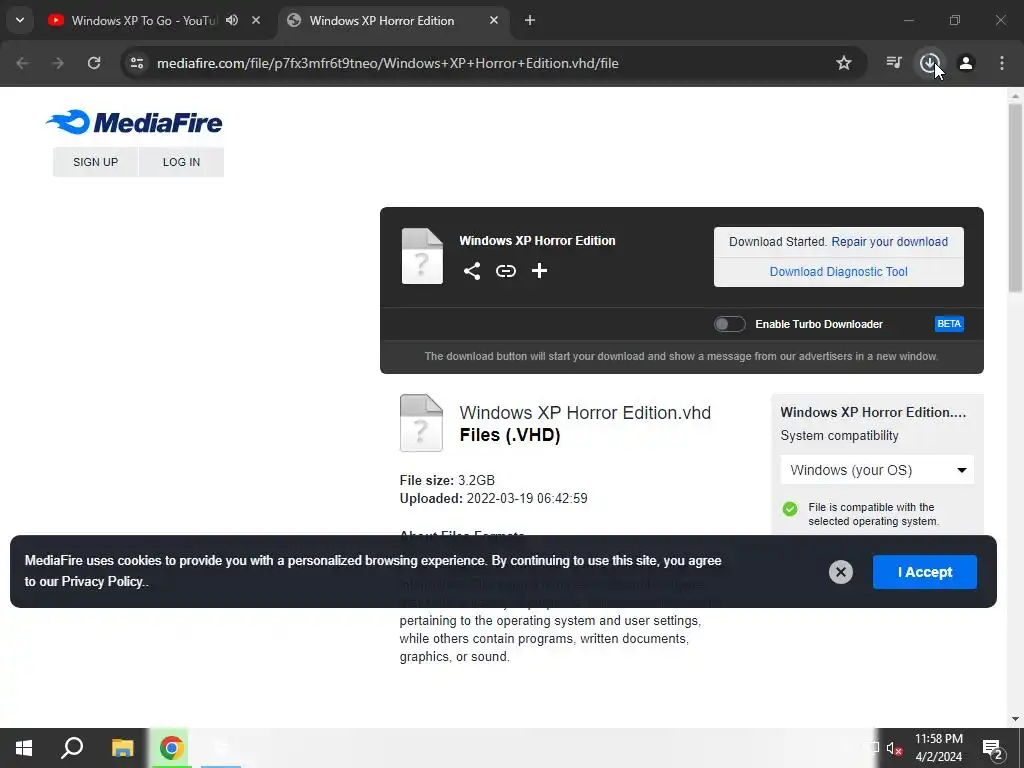This screenshot has height=768, width=1024.
Task: Click the green compatibility checkmark icon
Action: coord(790,509)
